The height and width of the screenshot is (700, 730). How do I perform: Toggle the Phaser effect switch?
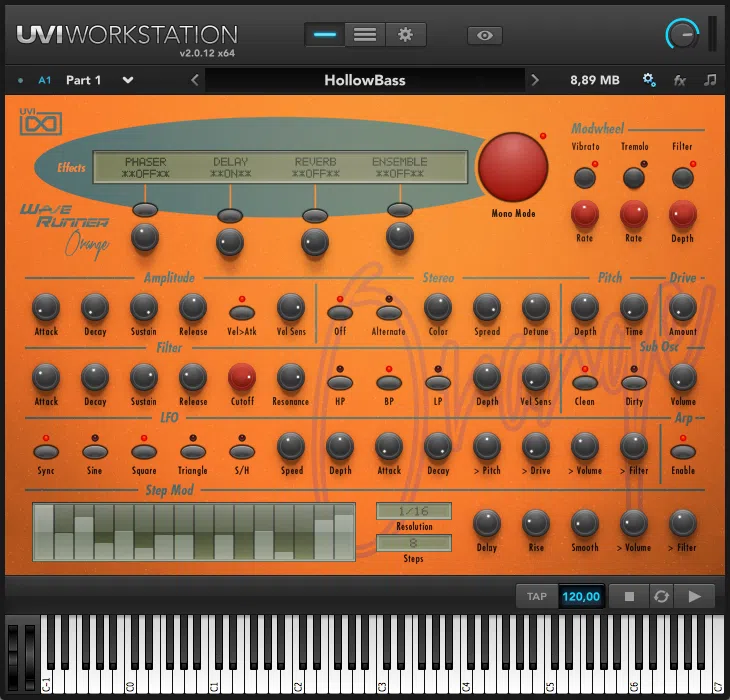145,209
